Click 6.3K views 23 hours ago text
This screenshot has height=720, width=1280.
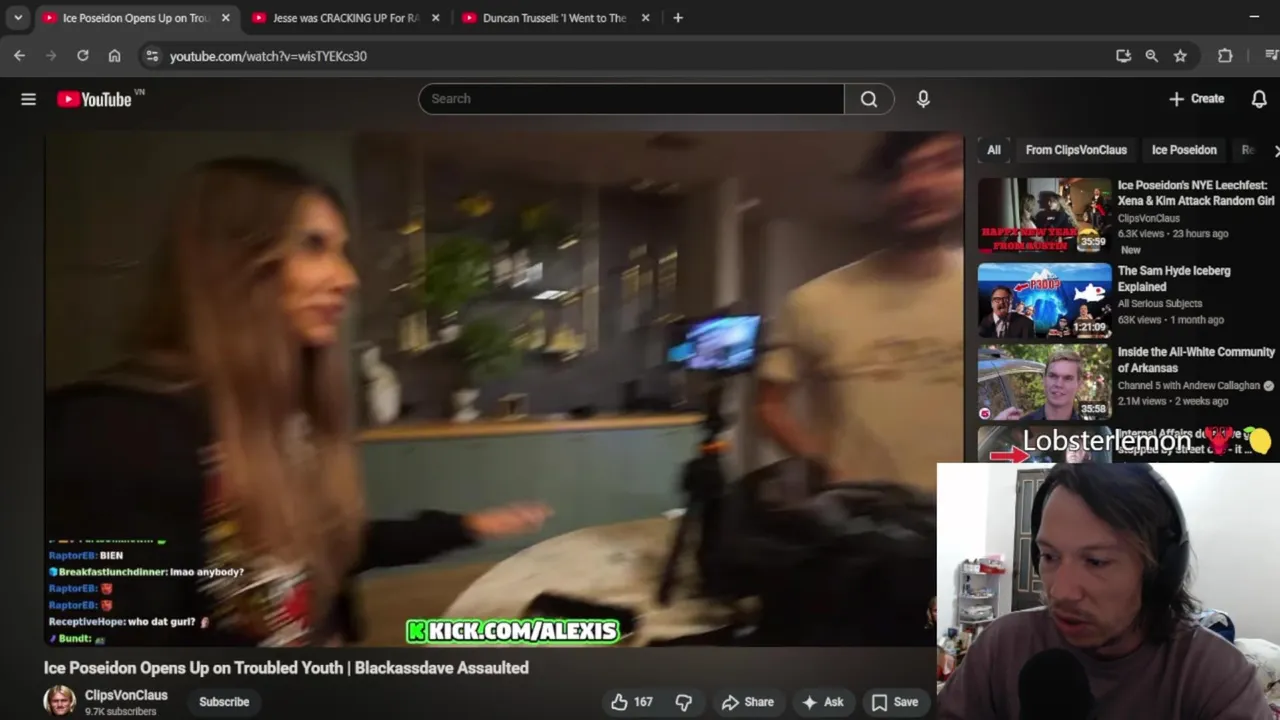(1173, 233)
